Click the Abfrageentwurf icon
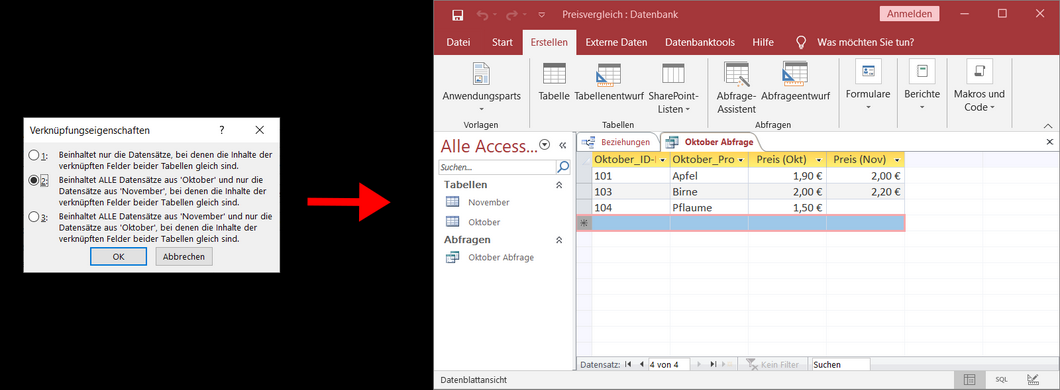The image size is (1060, 390). [795, 74]
